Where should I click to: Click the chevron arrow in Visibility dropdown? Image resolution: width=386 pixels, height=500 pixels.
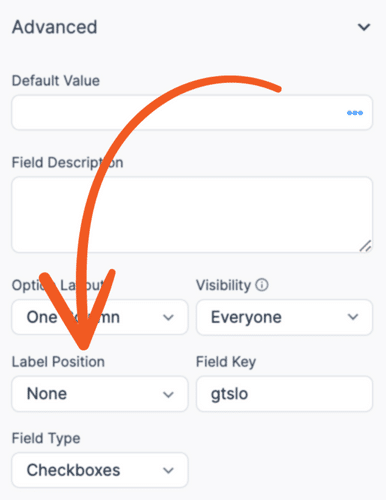pos(353,317)
